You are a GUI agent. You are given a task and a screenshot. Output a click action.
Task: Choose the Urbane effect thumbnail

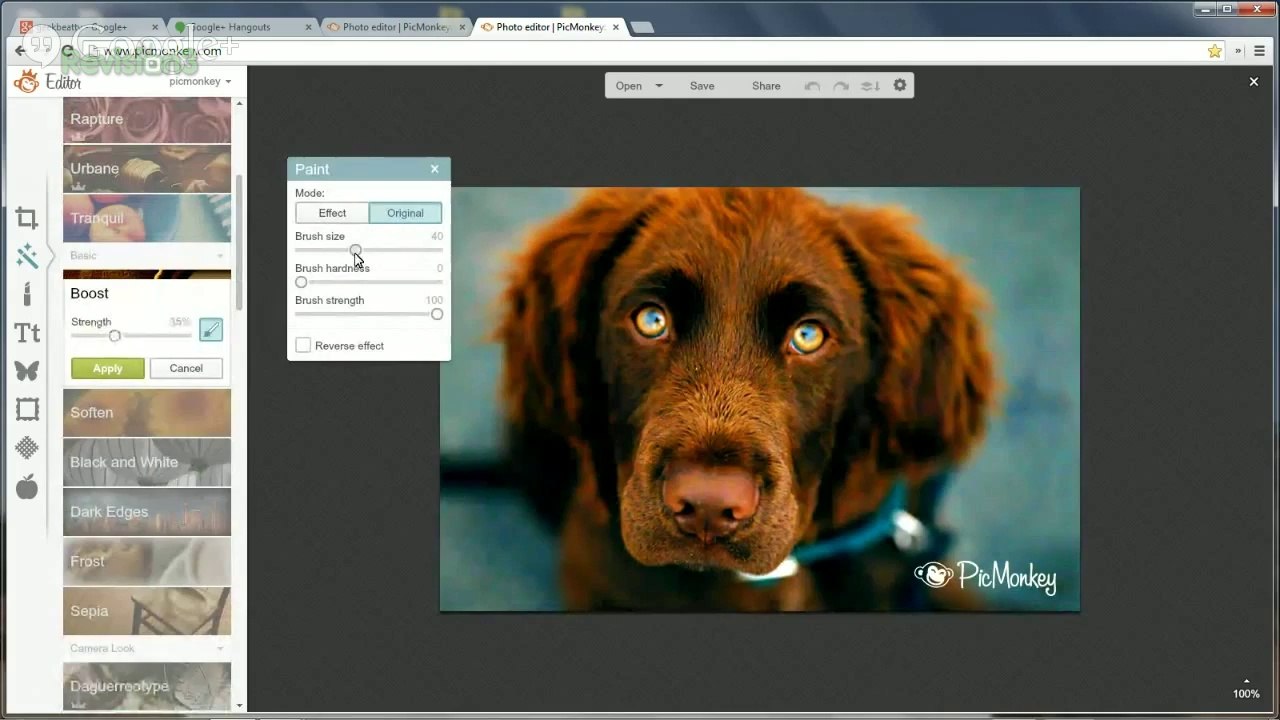[146, 169]
